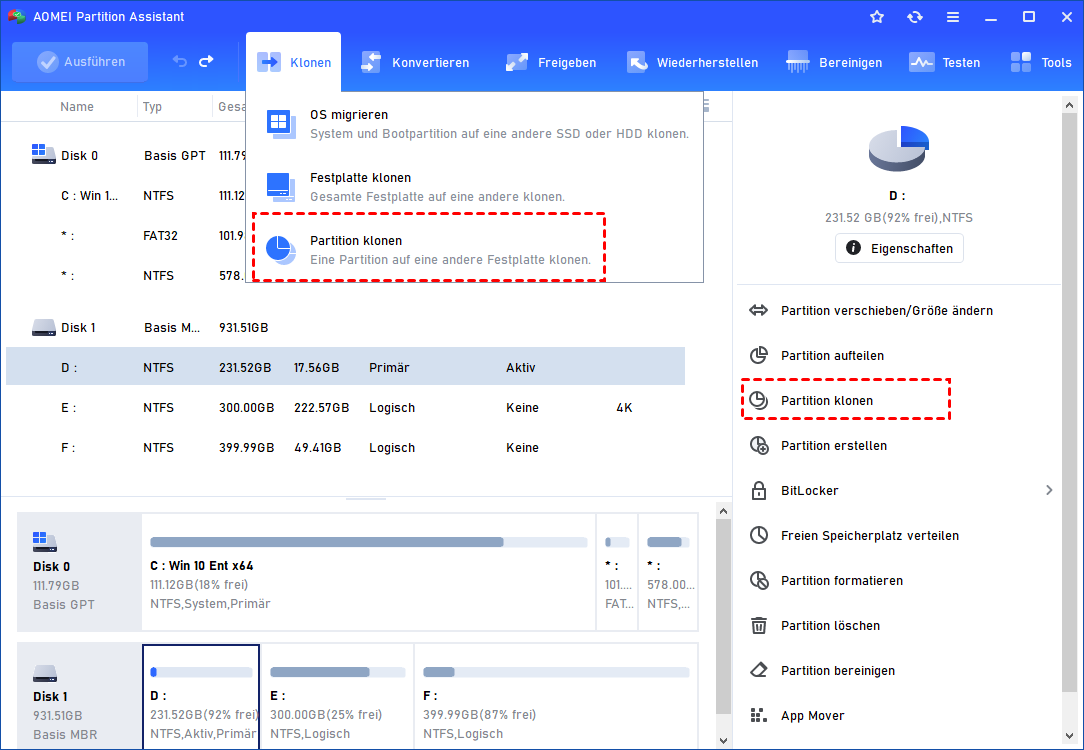Image resolution: width=1084 pixels, height=750 pixels.
Task: Click the Partition aufteilen pie icon
Action: point(758,355)
